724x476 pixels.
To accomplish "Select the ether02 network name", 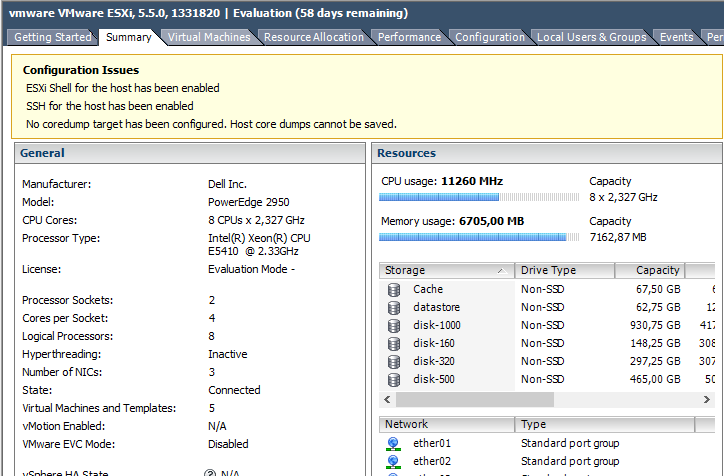I will 432,461.
